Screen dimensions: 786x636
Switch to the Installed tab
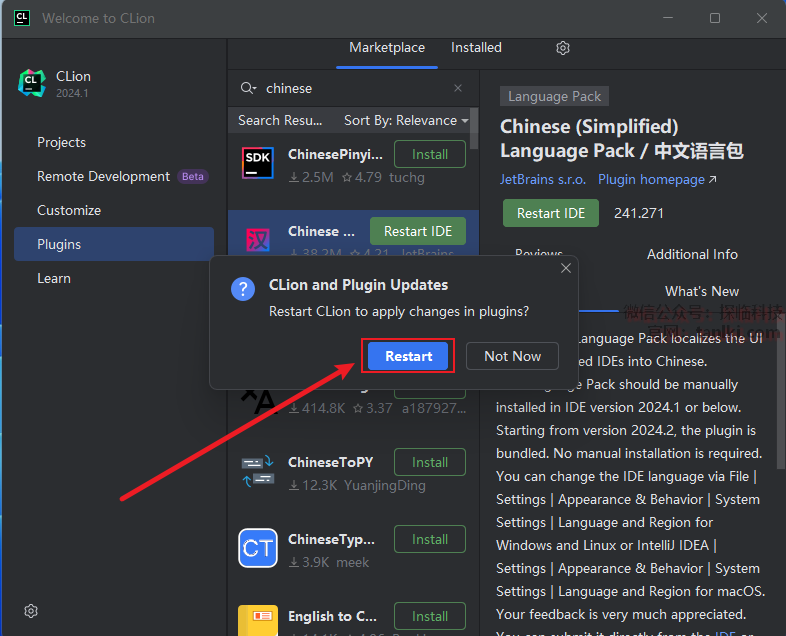tap(476, 48)
